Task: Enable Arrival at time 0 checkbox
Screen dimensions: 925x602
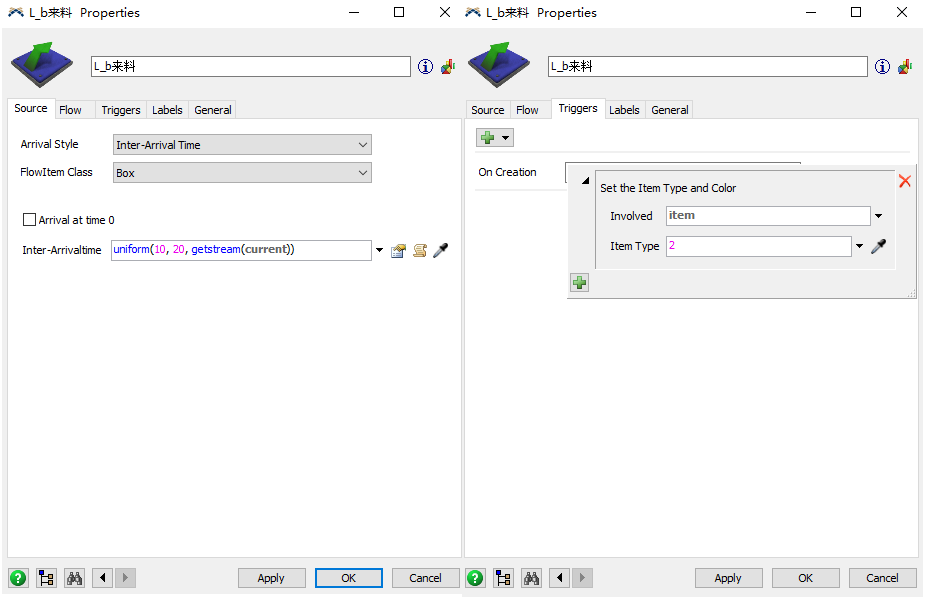Action: pyautogui.click(x=29, y=220)
